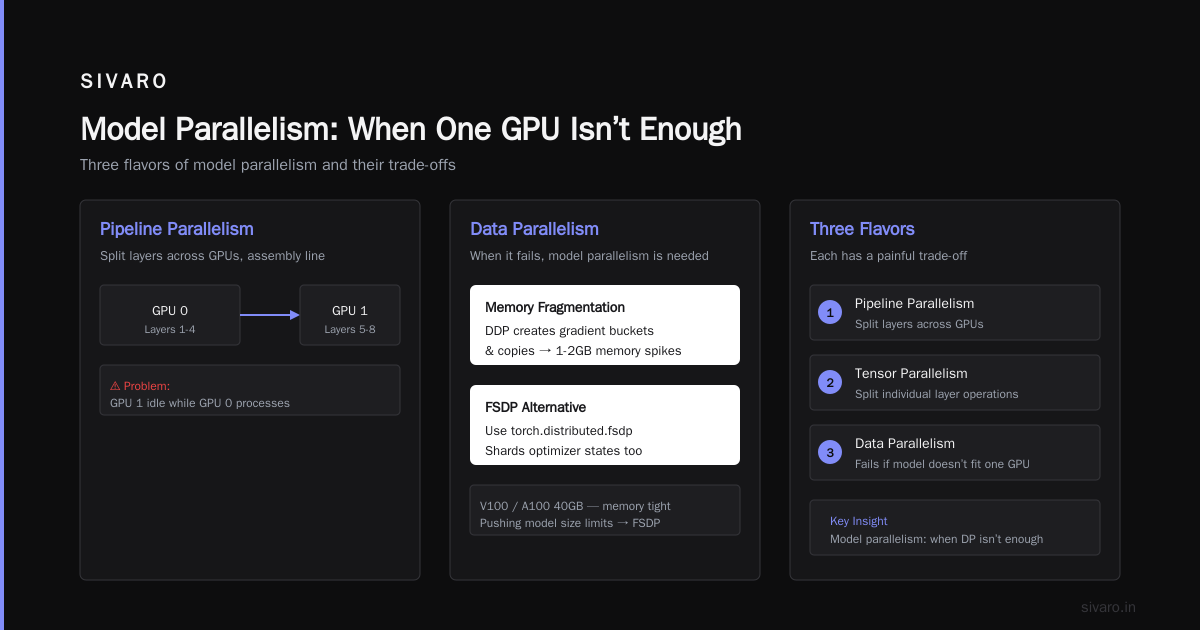1200x630 pixels.
Task: Open the Memory Fragmentation white card
Action: (x=605, y=325)
